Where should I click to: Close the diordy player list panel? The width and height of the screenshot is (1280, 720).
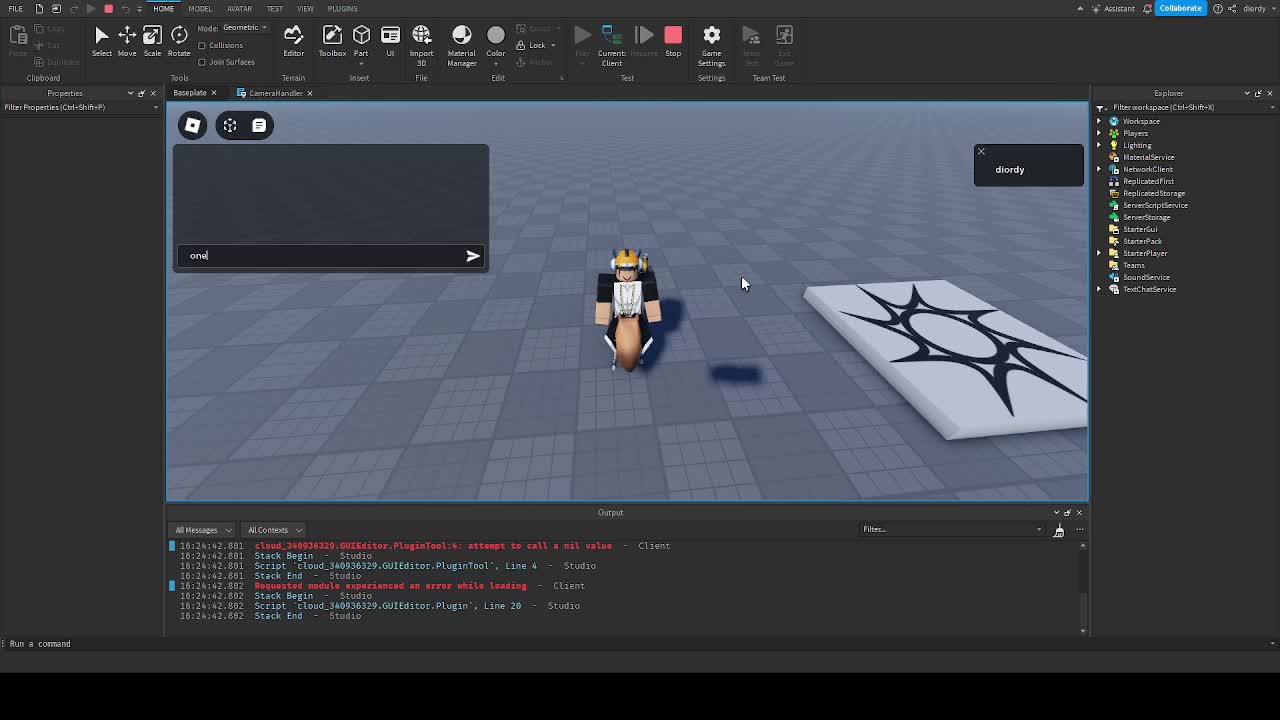click(x=981, y=152)
